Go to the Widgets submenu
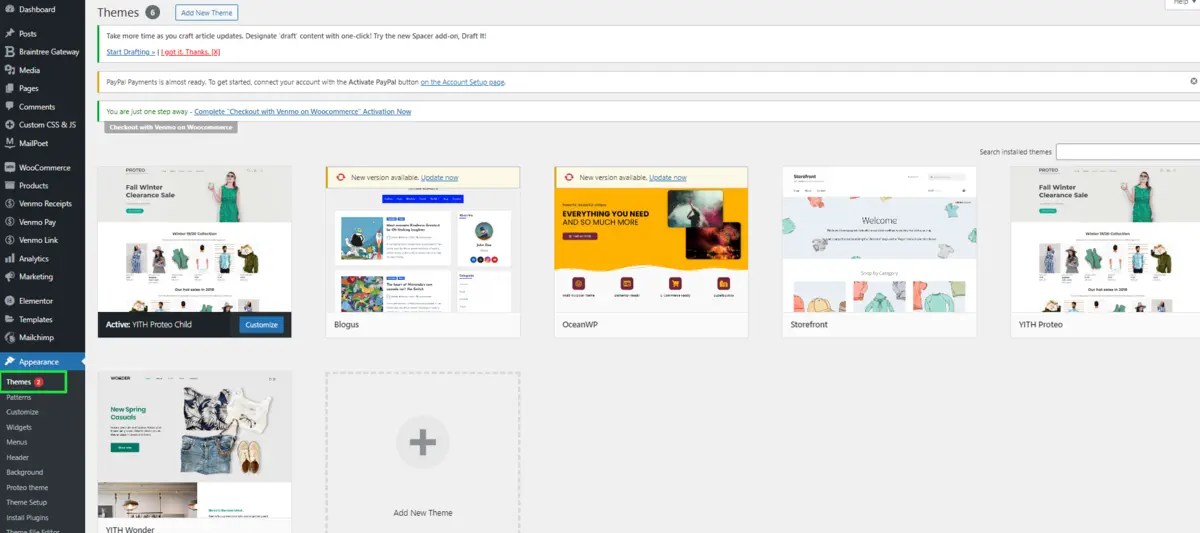Image resolution: width=1200 pixels, height=533 pixels. pos(20,427)
